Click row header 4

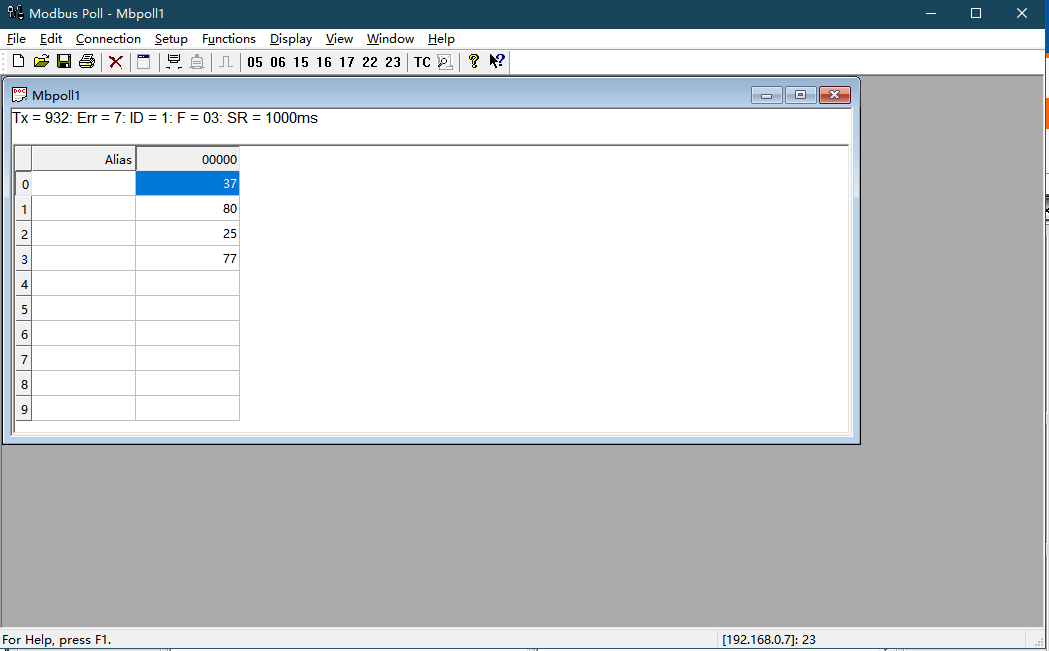tap(23, 284)
